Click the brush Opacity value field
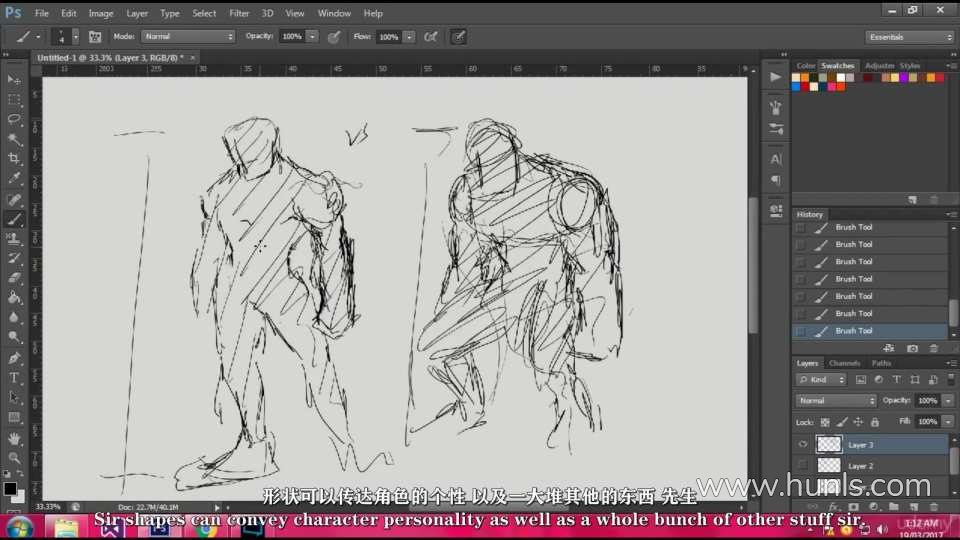Viewport: 960px width, 540px height. point(291,36)
